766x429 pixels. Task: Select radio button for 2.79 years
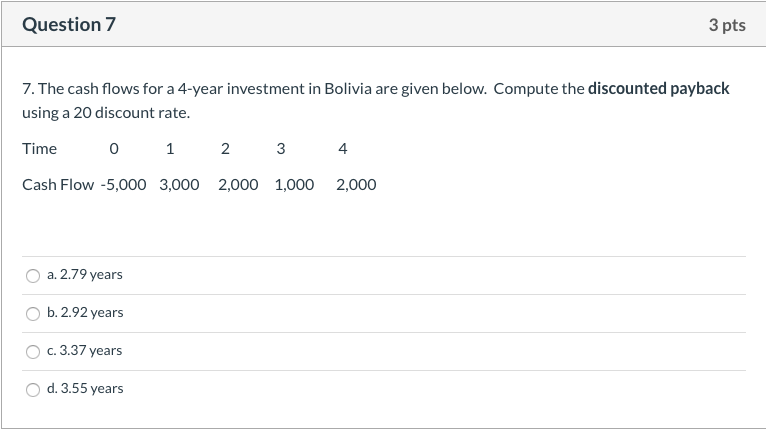tap(33, 275)
